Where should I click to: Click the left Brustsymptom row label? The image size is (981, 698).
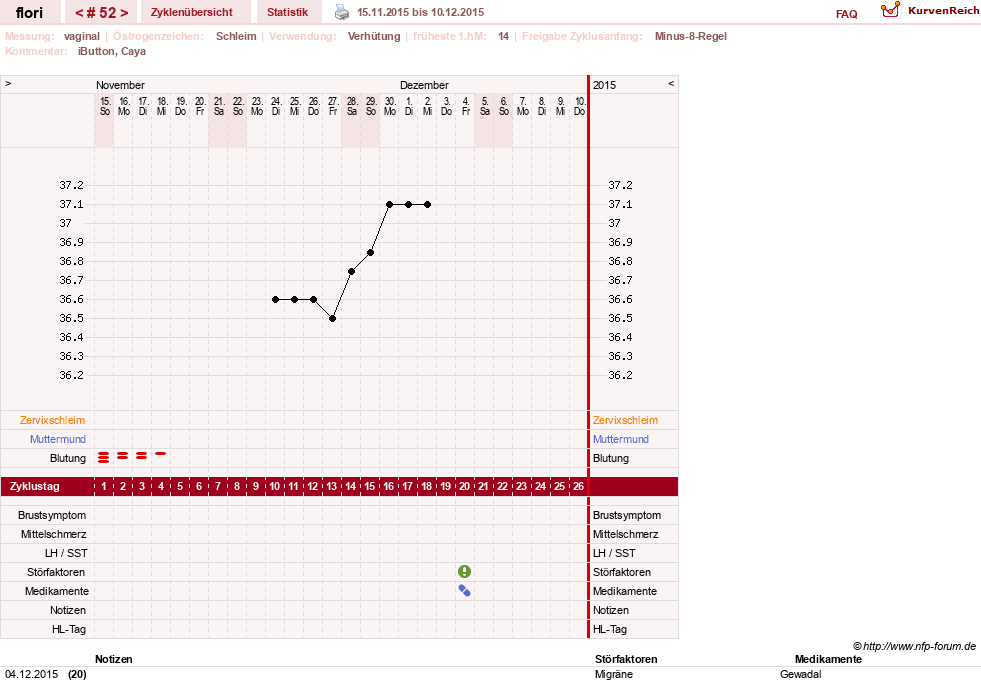click(52, 515)
